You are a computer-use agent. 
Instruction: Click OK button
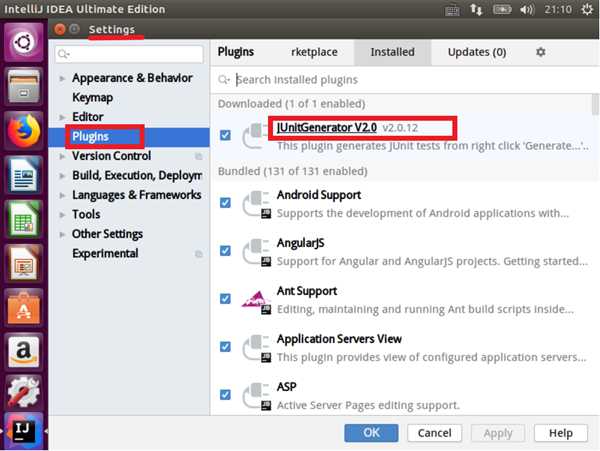(371, 433)
